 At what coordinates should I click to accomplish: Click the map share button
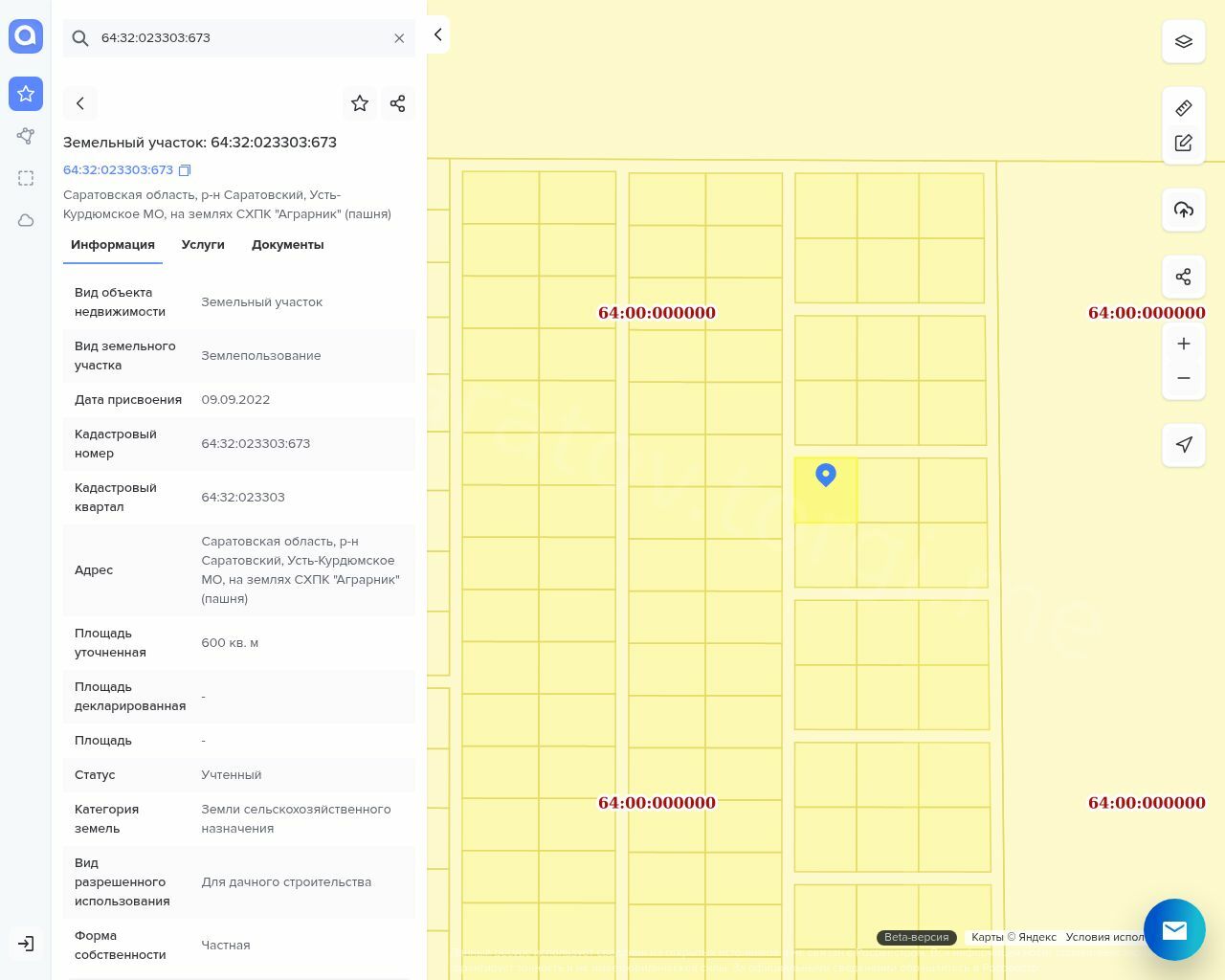1183,277
